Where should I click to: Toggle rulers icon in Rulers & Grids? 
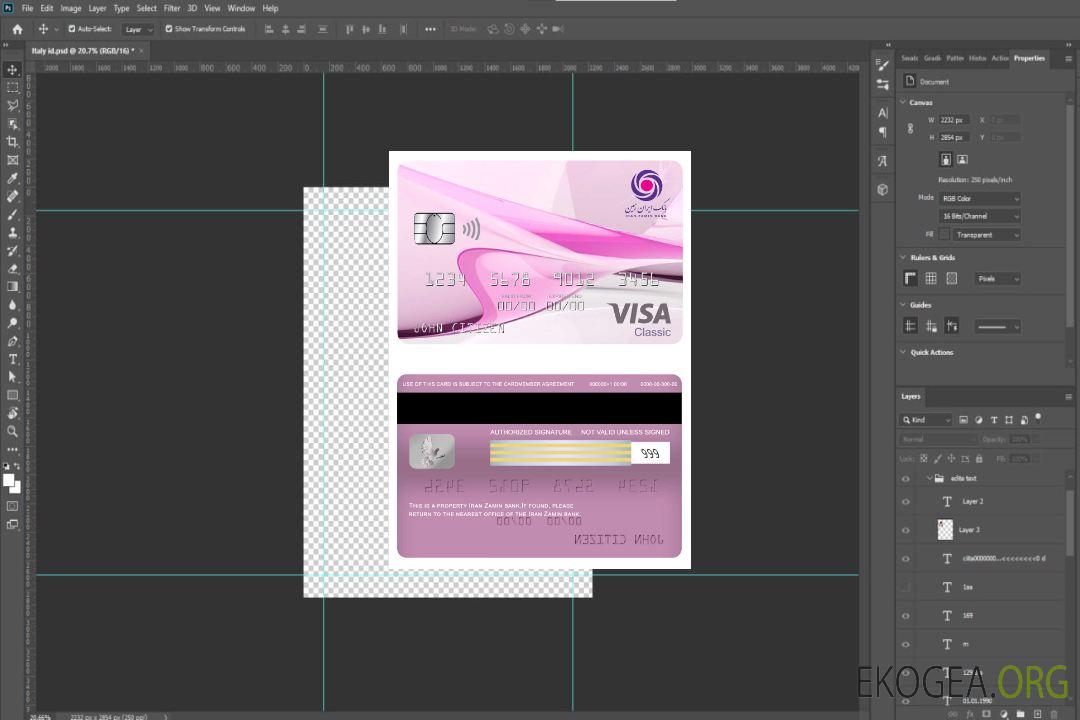[910, 278]
